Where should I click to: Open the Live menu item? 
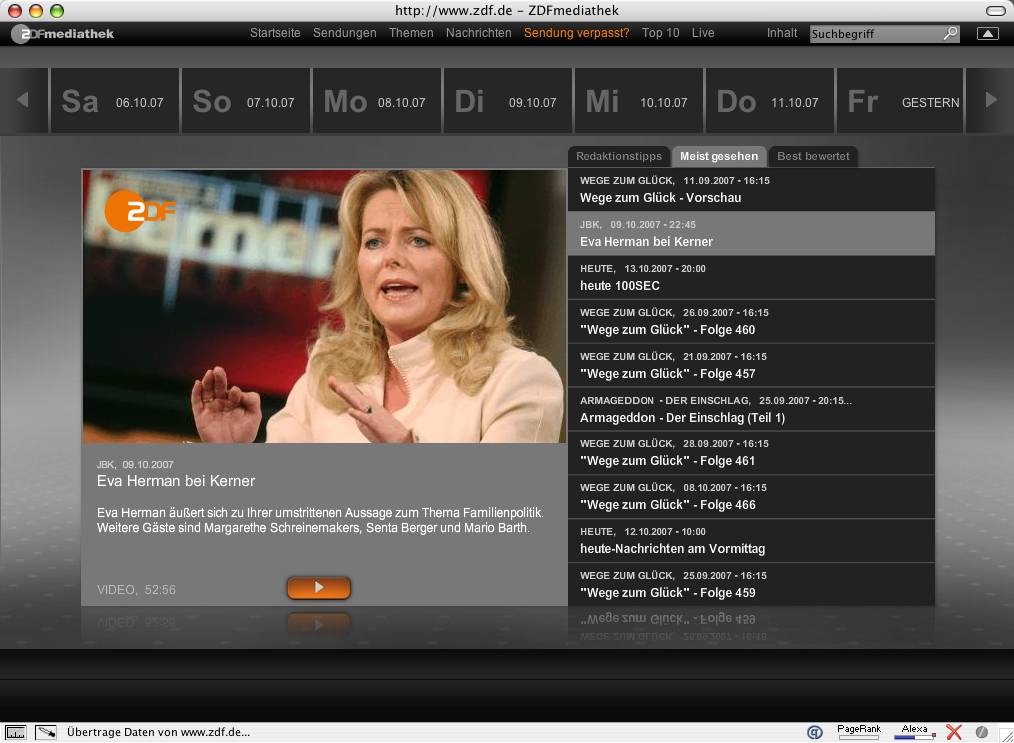pos(703,33)
